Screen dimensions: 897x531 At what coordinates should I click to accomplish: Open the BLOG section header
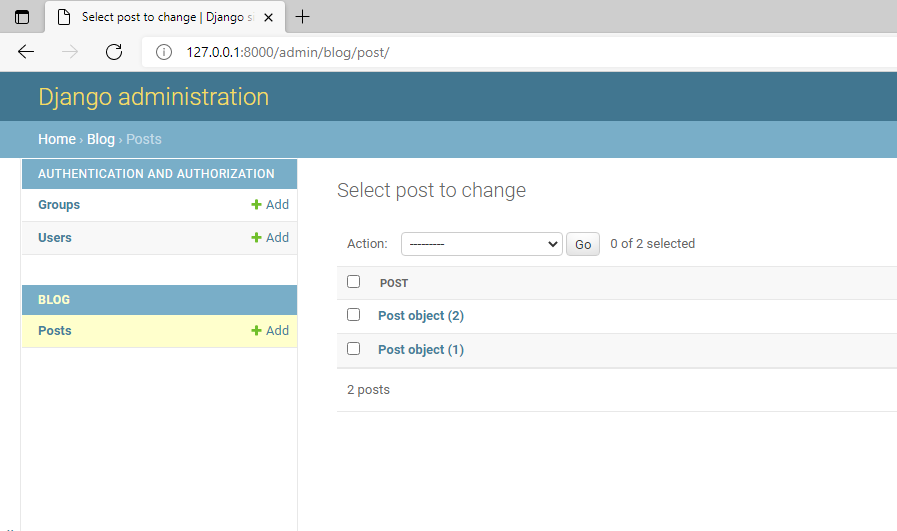coord(54,300)
